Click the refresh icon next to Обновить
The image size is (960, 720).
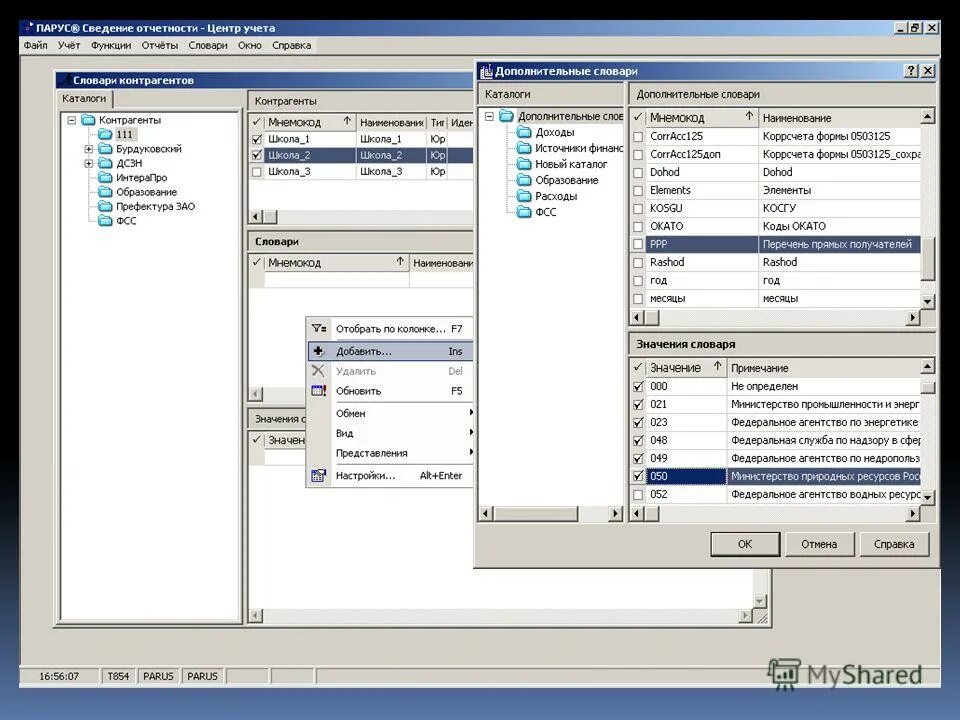tap(318, 391)
